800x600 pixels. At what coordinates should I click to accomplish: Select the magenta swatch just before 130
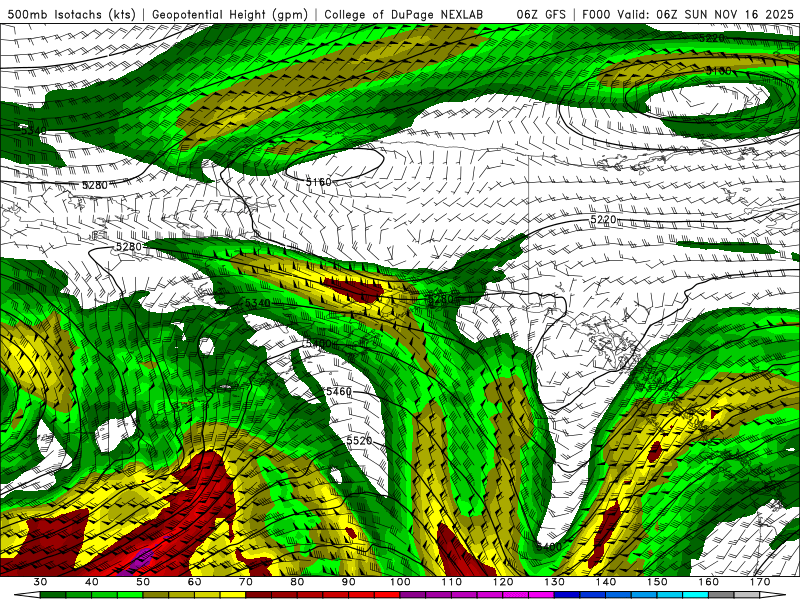point(541,595)
